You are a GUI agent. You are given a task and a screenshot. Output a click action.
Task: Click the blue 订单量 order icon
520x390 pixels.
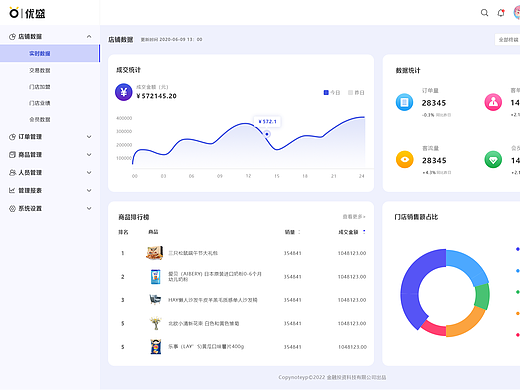[404, 102]
